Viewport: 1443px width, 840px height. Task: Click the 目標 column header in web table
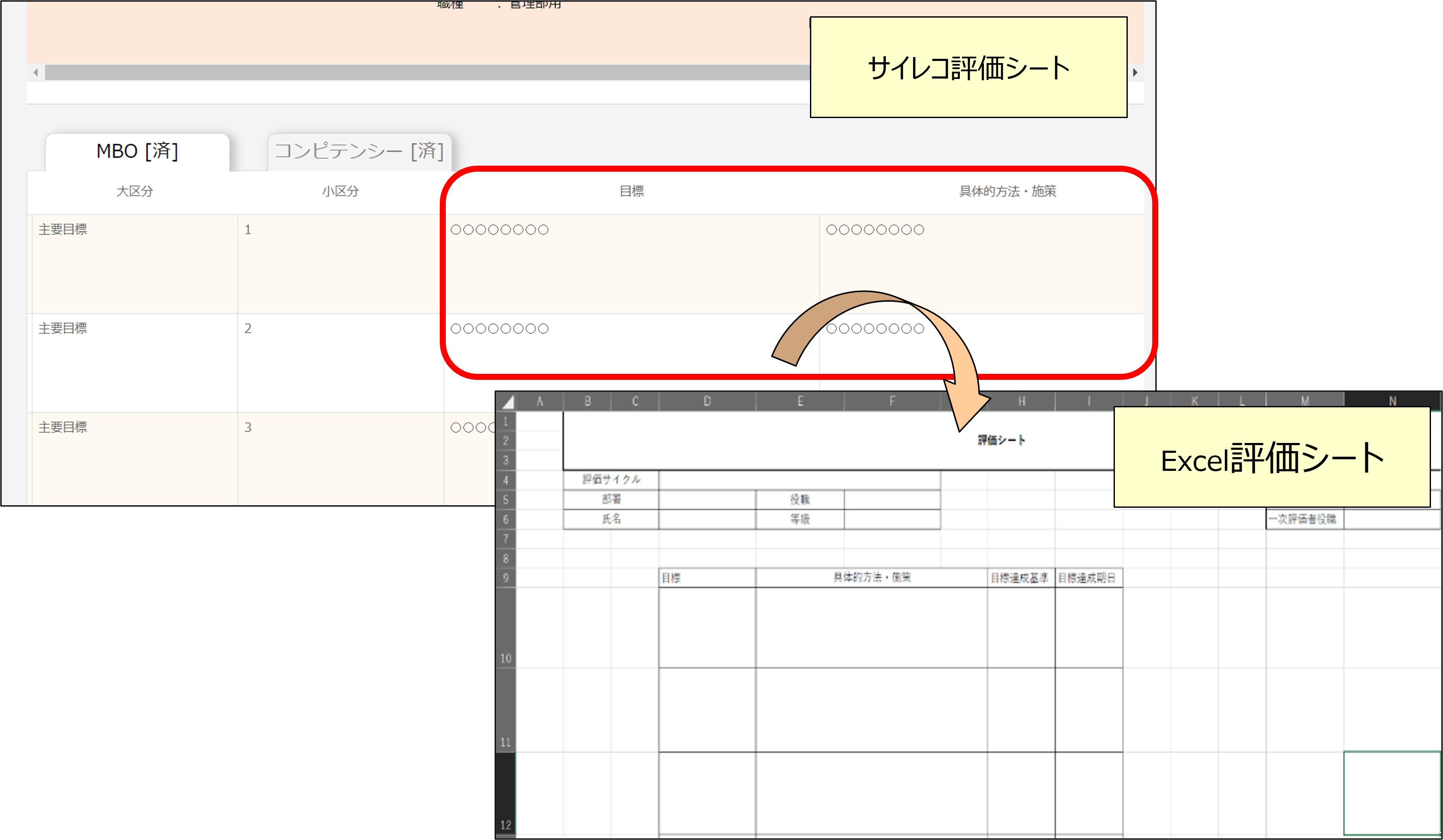pos(631,191)
